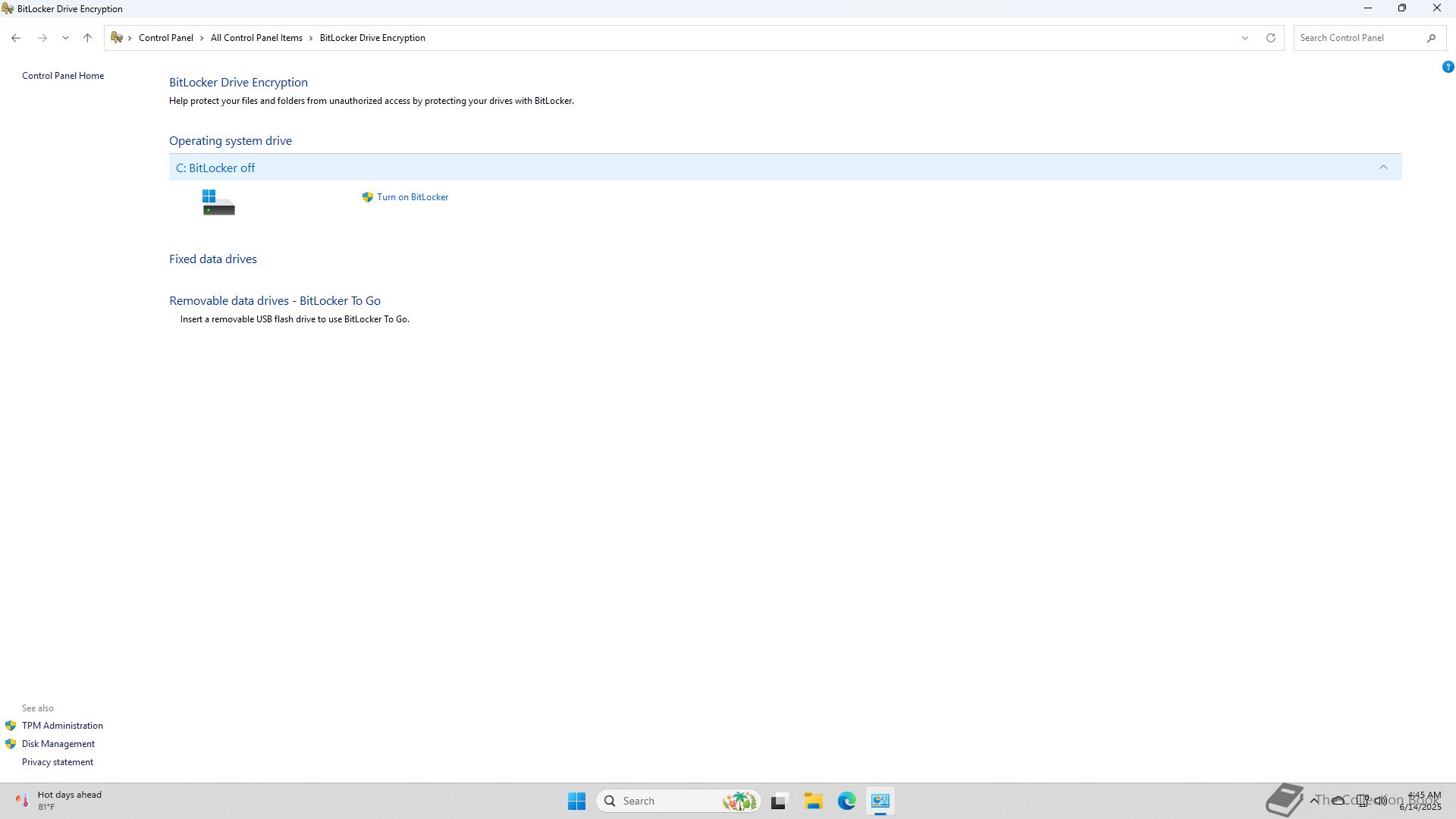Image resolution: width=1456 pixels, height=819 pixels.
Task: Click the Control Panel breadcrumb item
Action: click(x=165, y=38)
